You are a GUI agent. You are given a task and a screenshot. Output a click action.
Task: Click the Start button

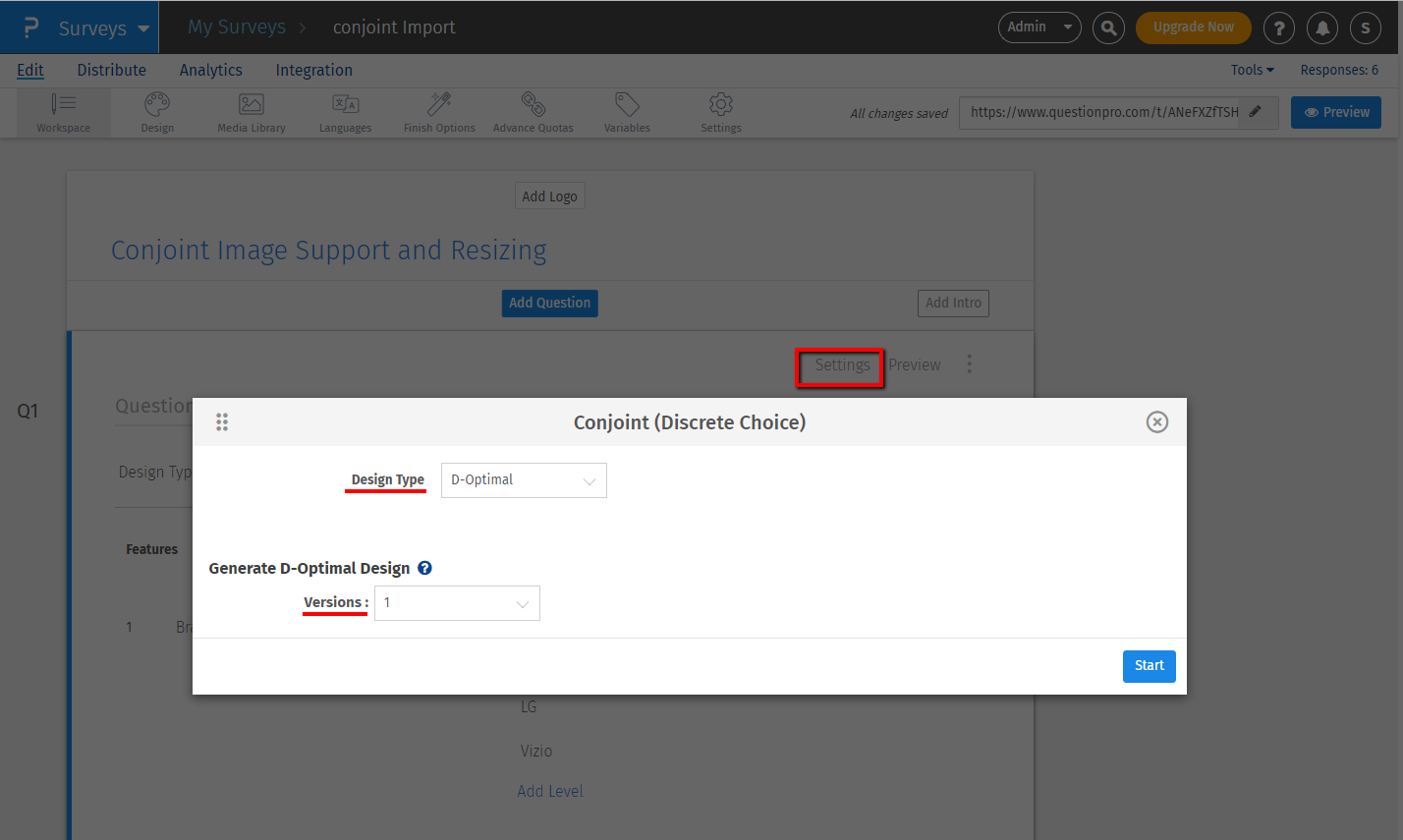[1149, 666]
